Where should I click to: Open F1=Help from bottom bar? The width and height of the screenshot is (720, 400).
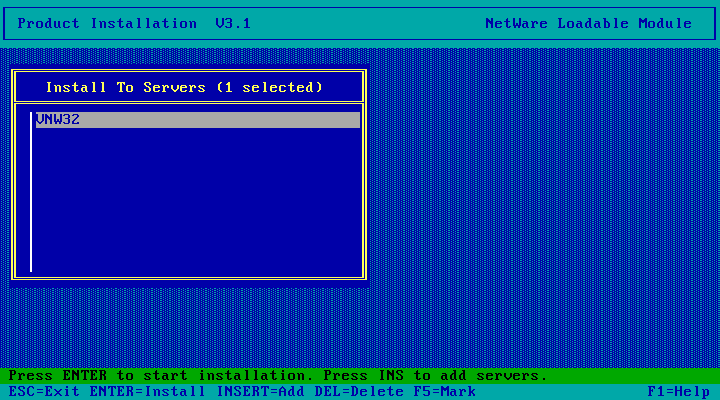[x=678, y=392]
